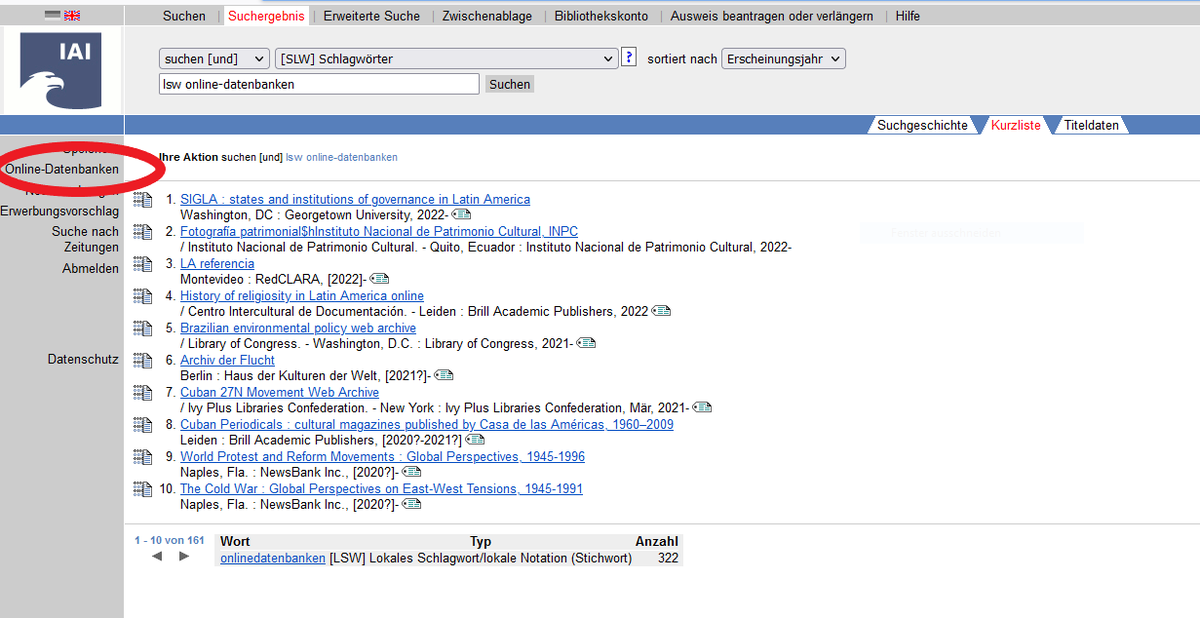Screen dimensions: 1200x618
Task: Open Bibliothekskonto in top menu
Action: (x=601, y=16)
